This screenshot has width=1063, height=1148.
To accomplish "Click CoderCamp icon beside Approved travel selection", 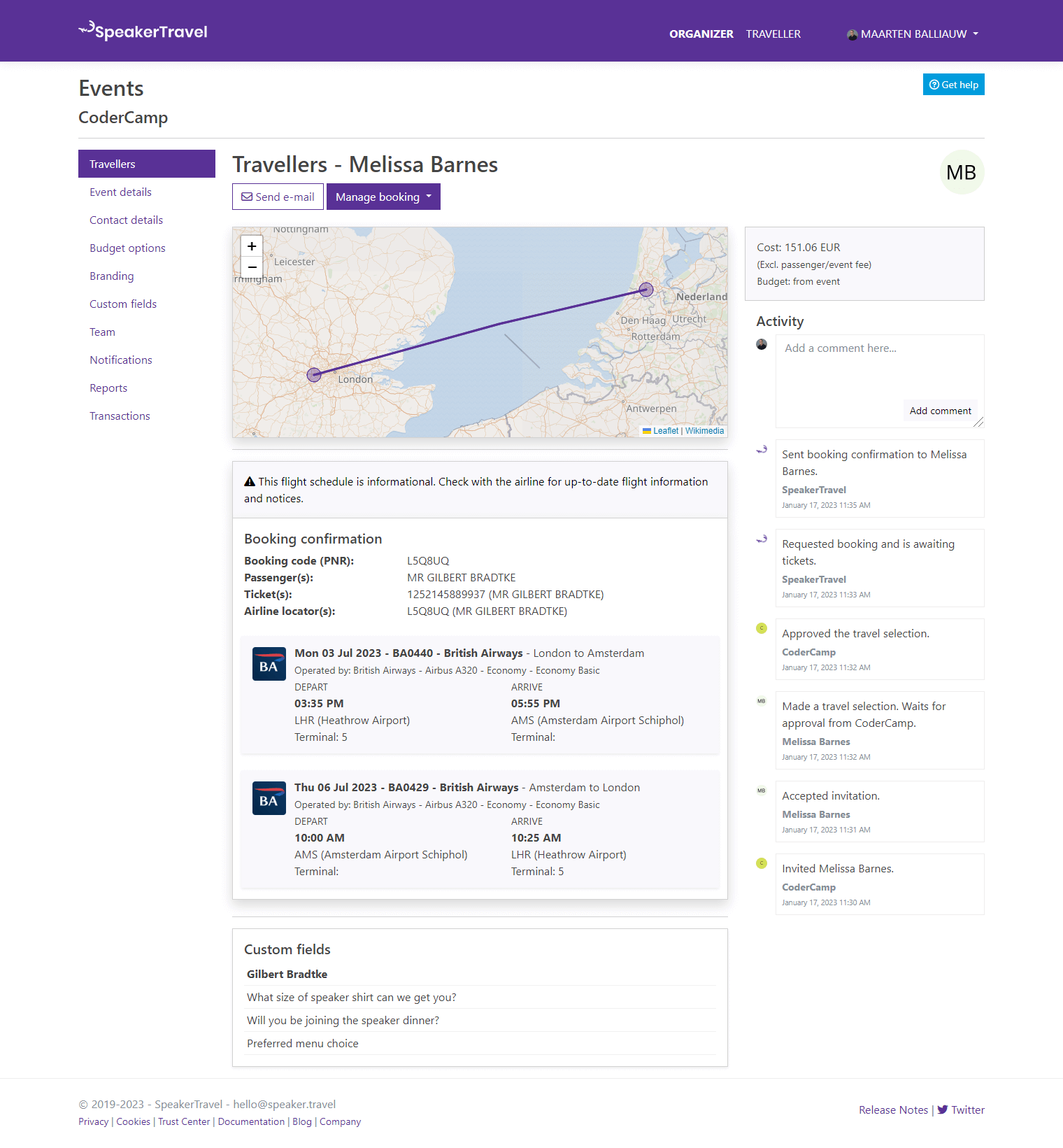I will pyautogui.click(x=762, y=628).
